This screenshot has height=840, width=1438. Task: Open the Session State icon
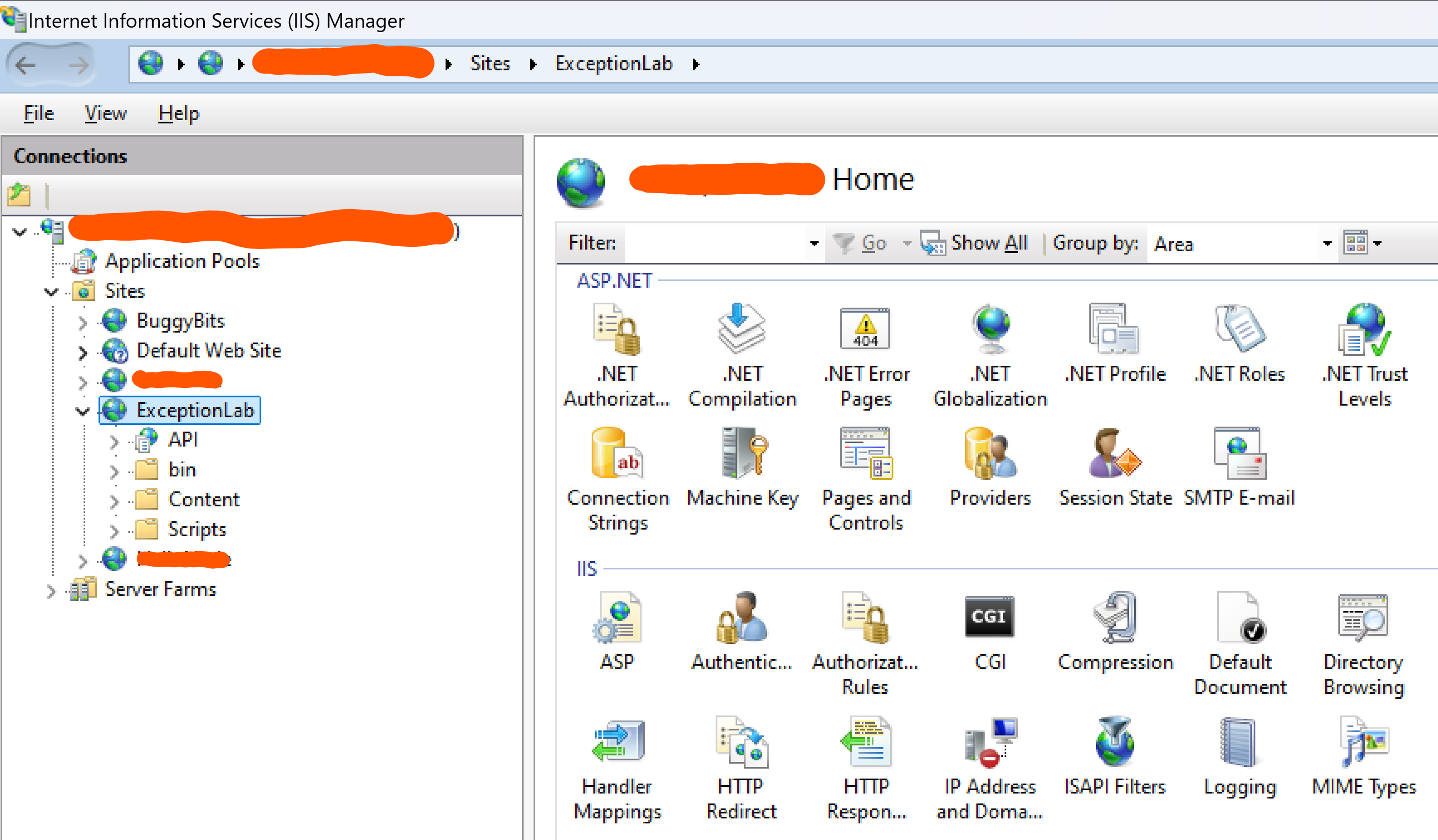(1114, 454)
